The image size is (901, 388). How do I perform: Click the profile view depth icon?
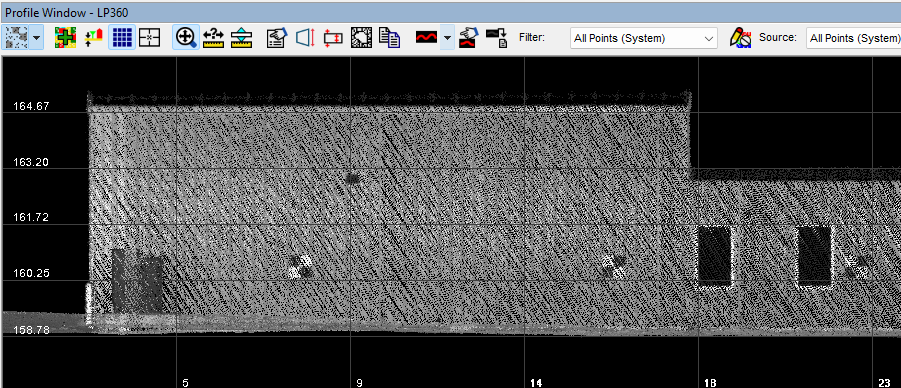click(305, 37)
